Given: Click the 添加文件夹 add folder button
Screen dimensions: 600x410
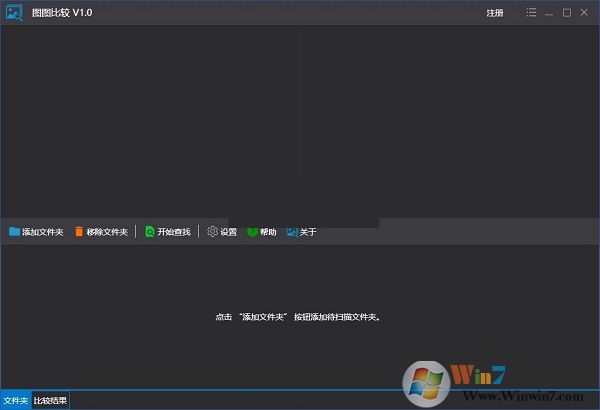Looking at the screenshot, I should (36, 232).
